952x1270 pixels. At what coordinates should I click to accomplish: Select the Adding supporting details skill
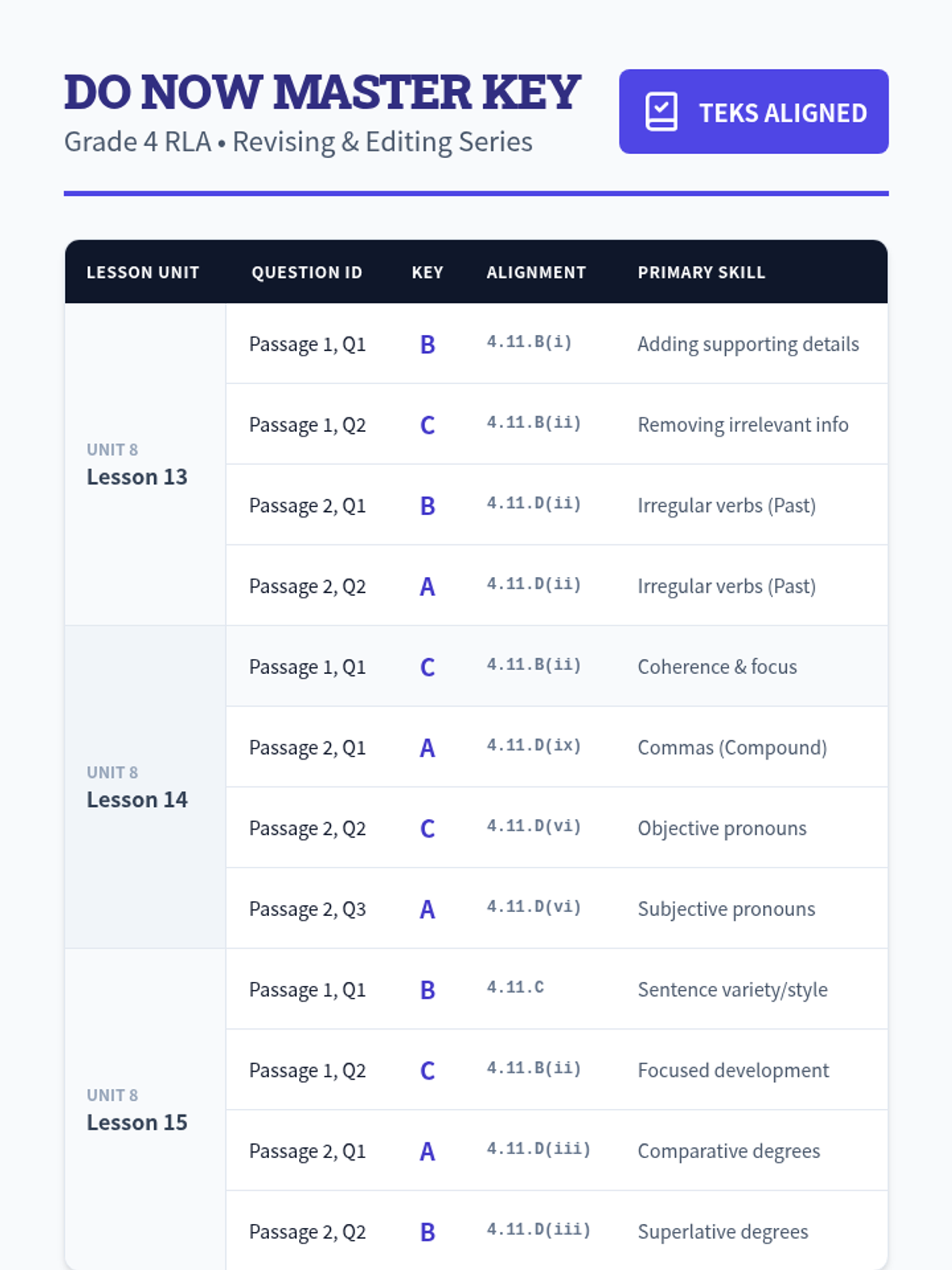[x=748, y=344]
